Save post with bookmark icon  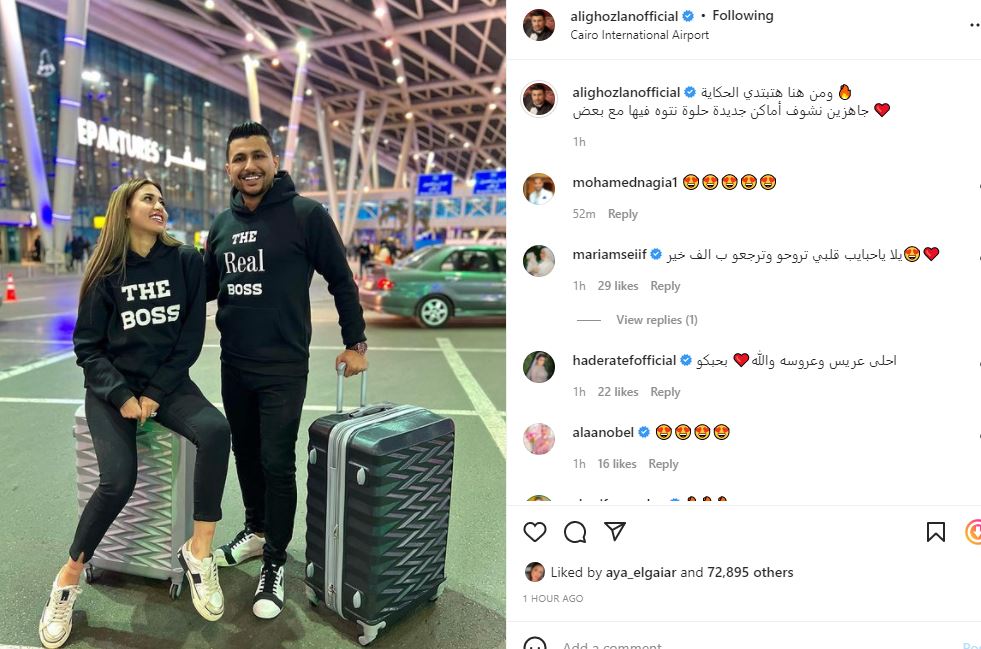pyautogui.click(x=935, y=532)
